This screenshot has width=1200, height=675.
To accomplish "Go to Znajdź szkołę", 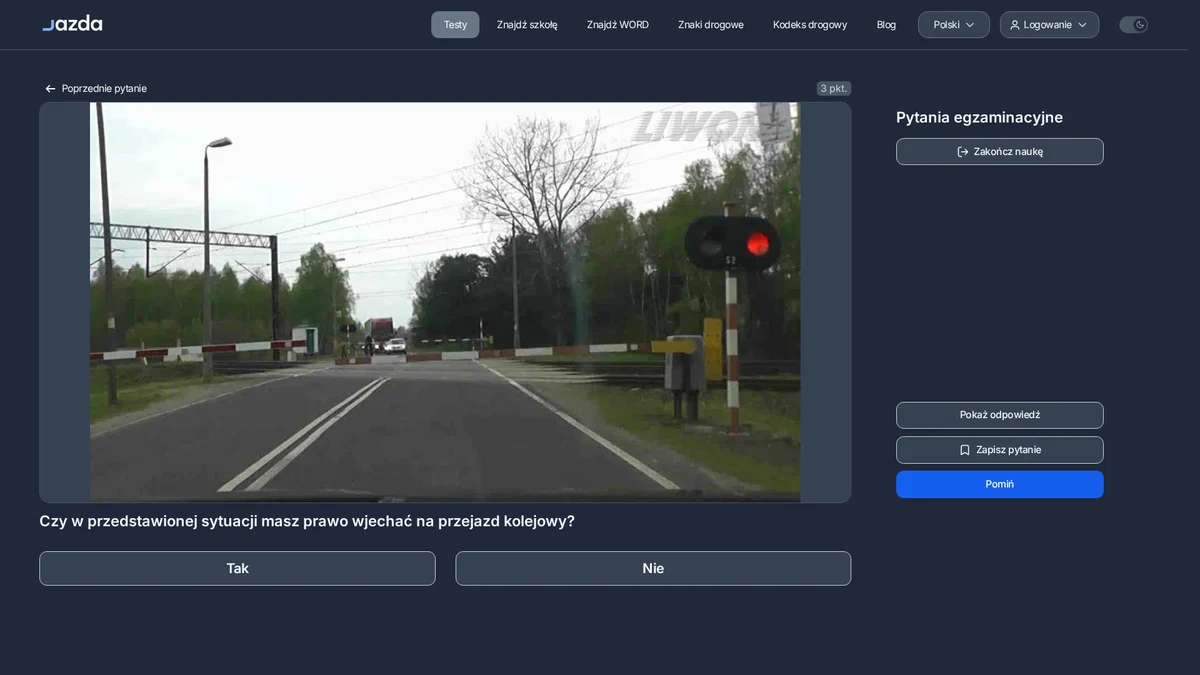I will pos(527,25).
